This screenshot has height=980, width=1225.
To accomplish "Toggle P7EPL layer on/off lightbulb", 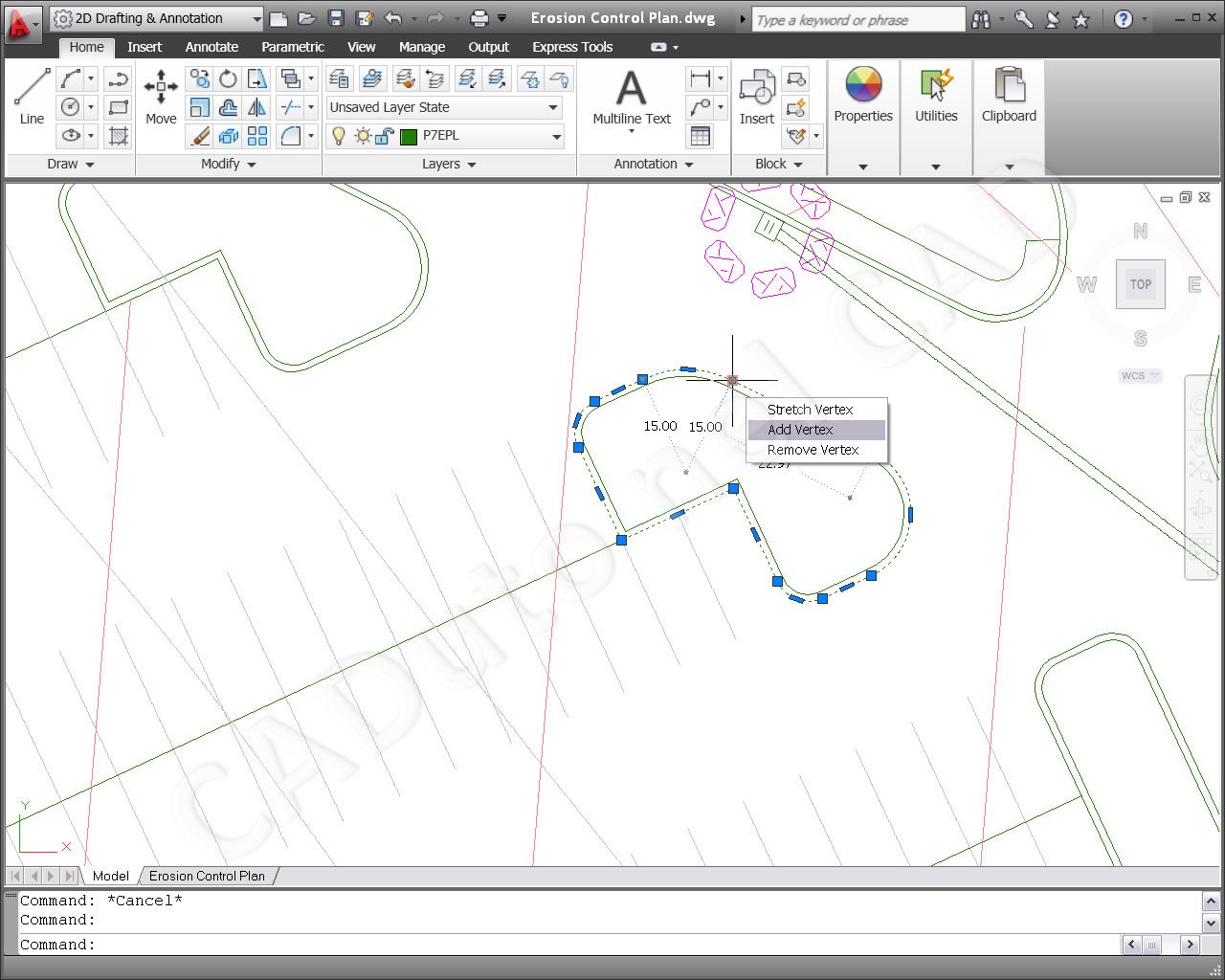I will (338, 136).
